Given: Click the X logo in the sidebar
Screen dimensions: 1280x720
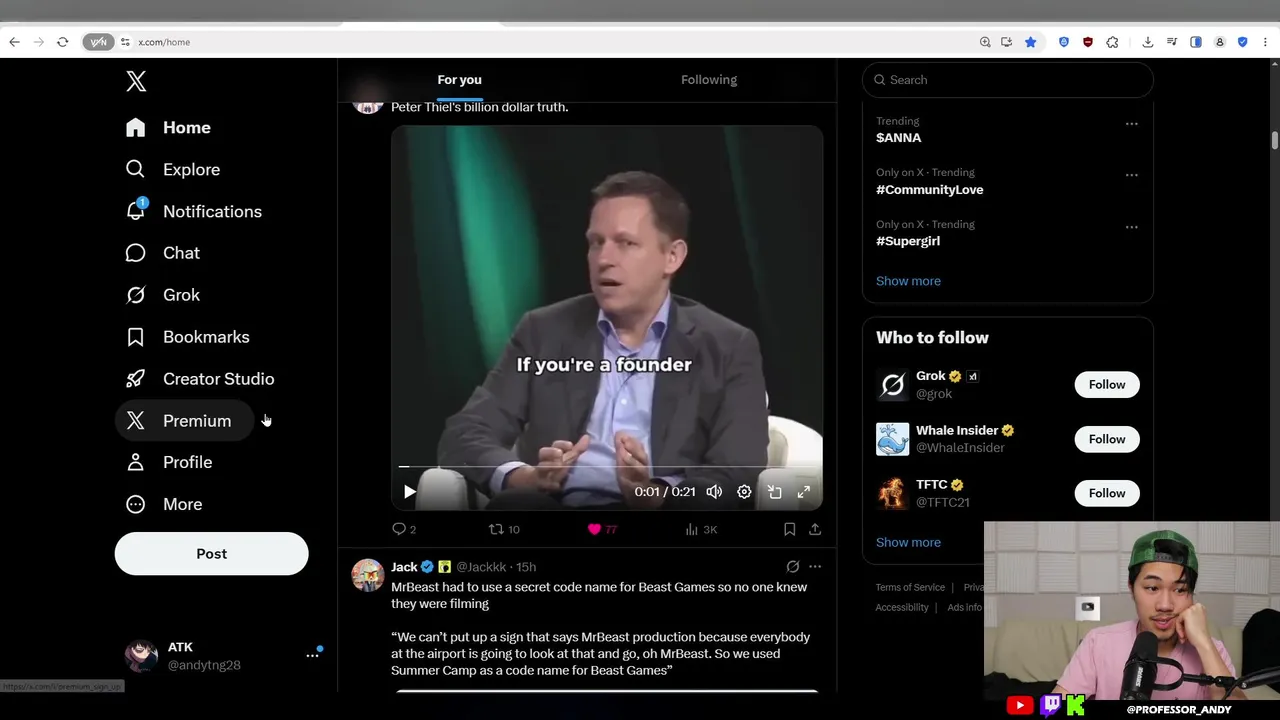Looking at the screenshot, I should (x=136, y=81).
